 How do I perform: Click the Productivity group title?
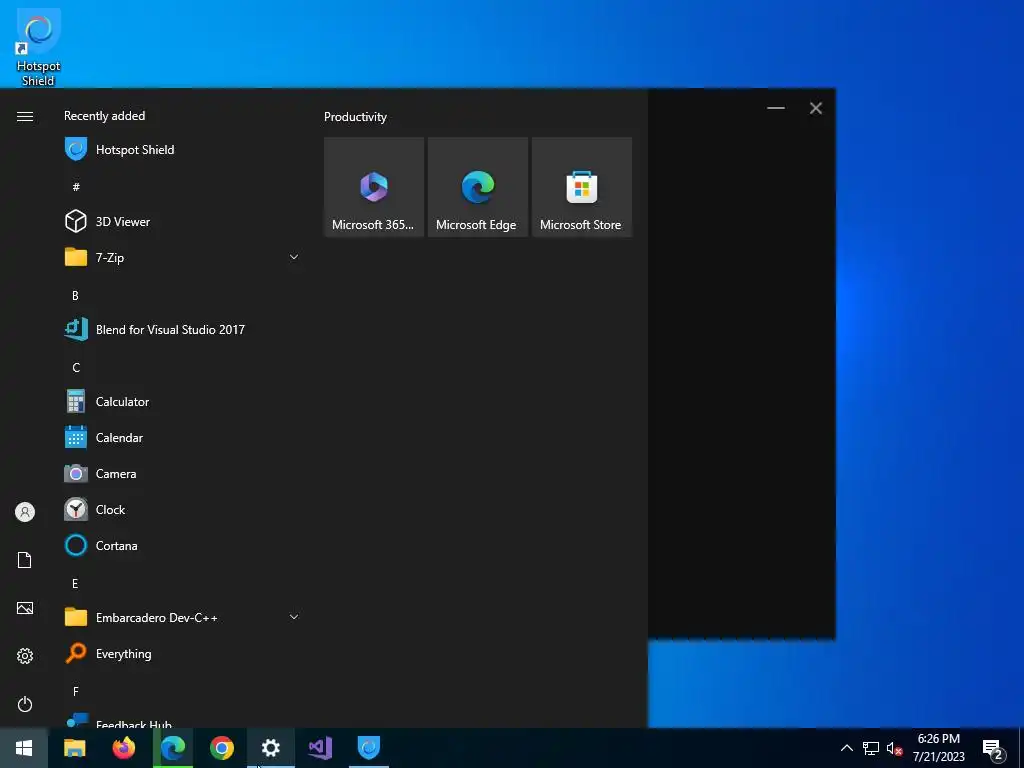(355, 117)
